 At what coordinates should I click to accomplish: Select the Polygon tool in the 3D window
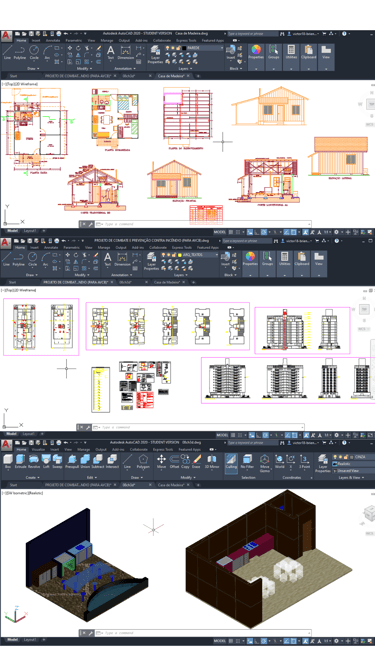point(143,461)
